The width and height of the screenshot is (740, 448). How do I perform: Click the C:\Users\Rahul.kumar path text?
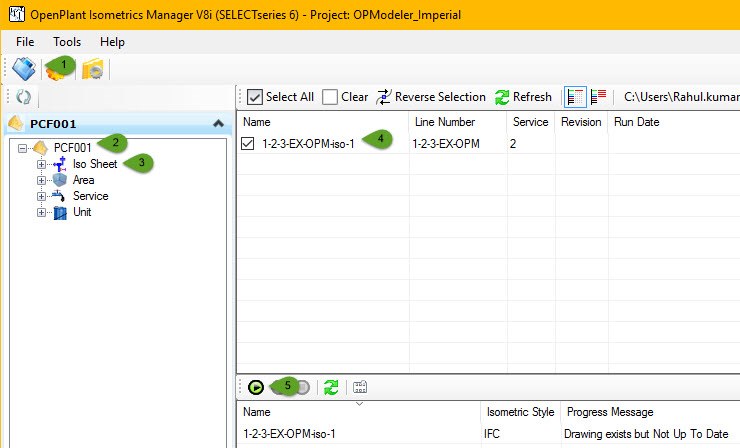tap(681, 97)
